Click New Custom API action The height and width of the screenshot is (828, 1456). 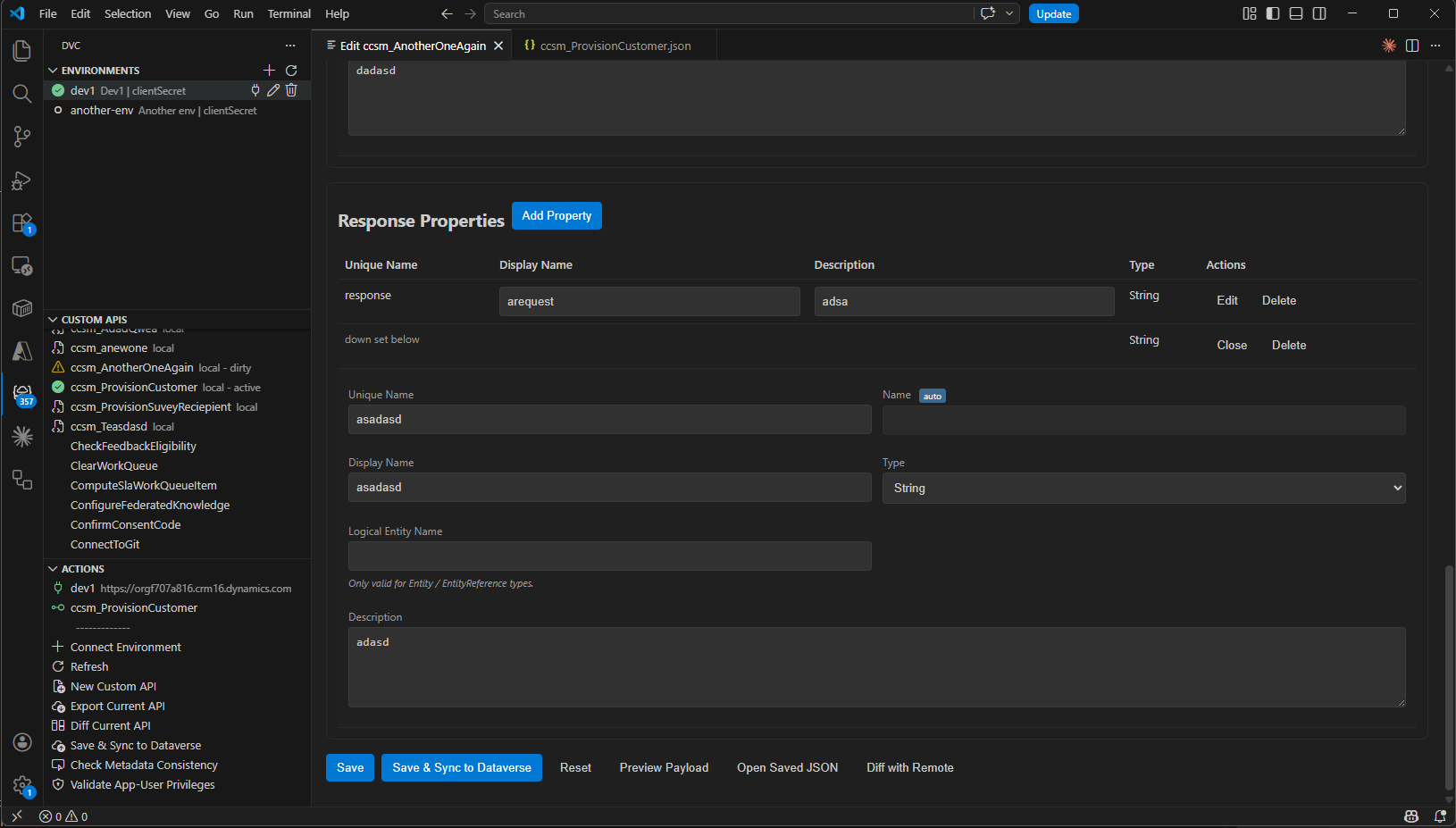pyautogui.click(x=177, y=686)
